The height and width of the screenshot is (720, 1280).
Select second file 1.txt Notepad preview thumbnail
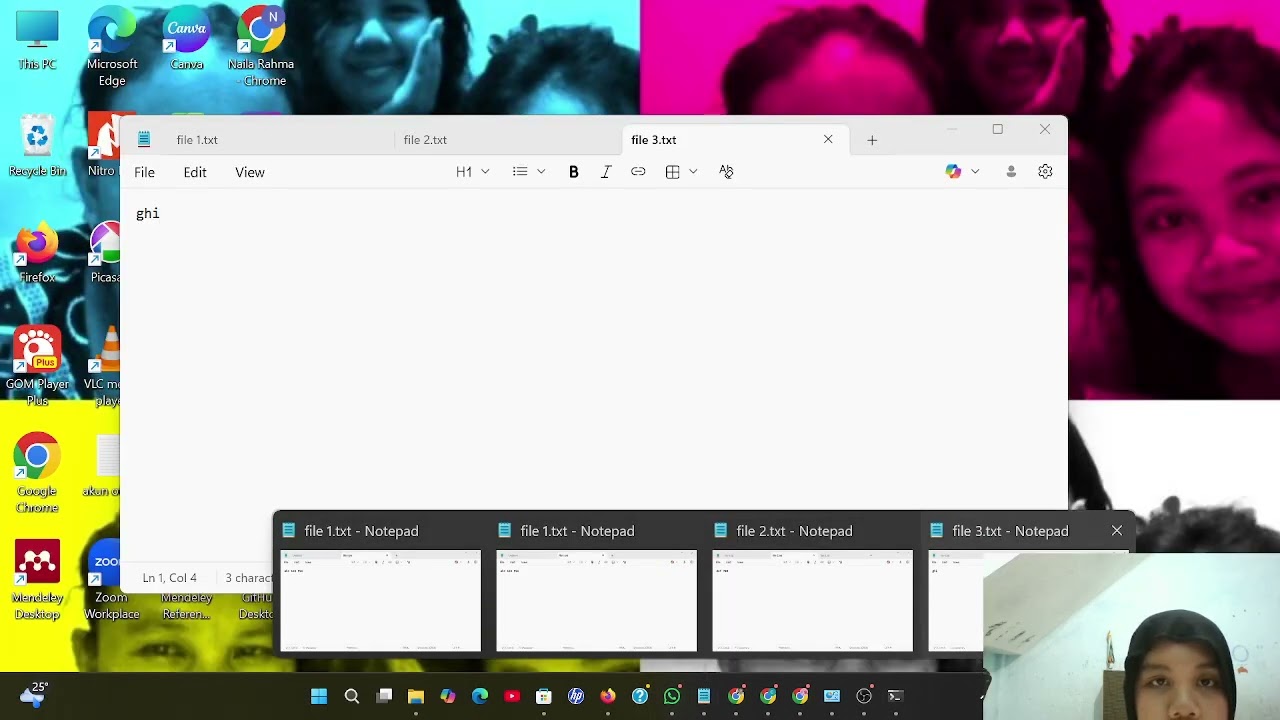pos(596,600)
